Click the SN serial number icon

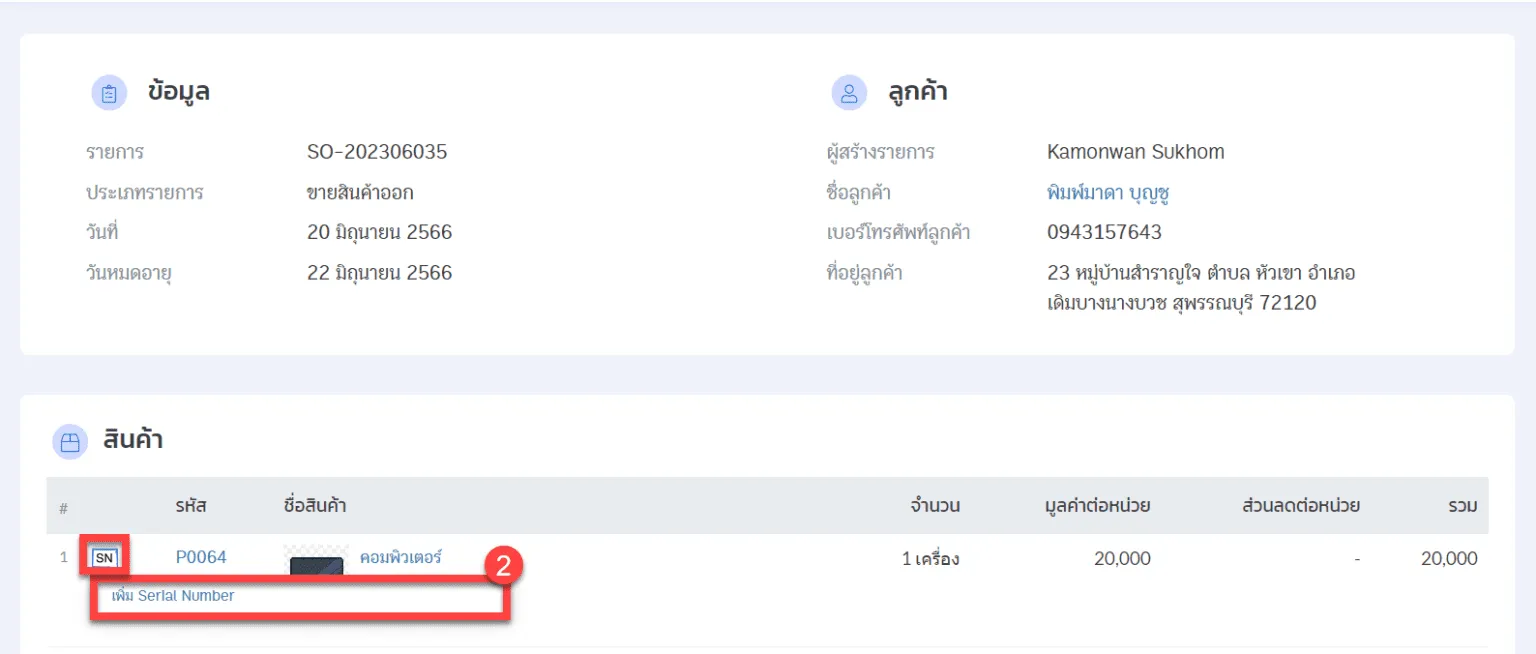(x=104, y=558)
